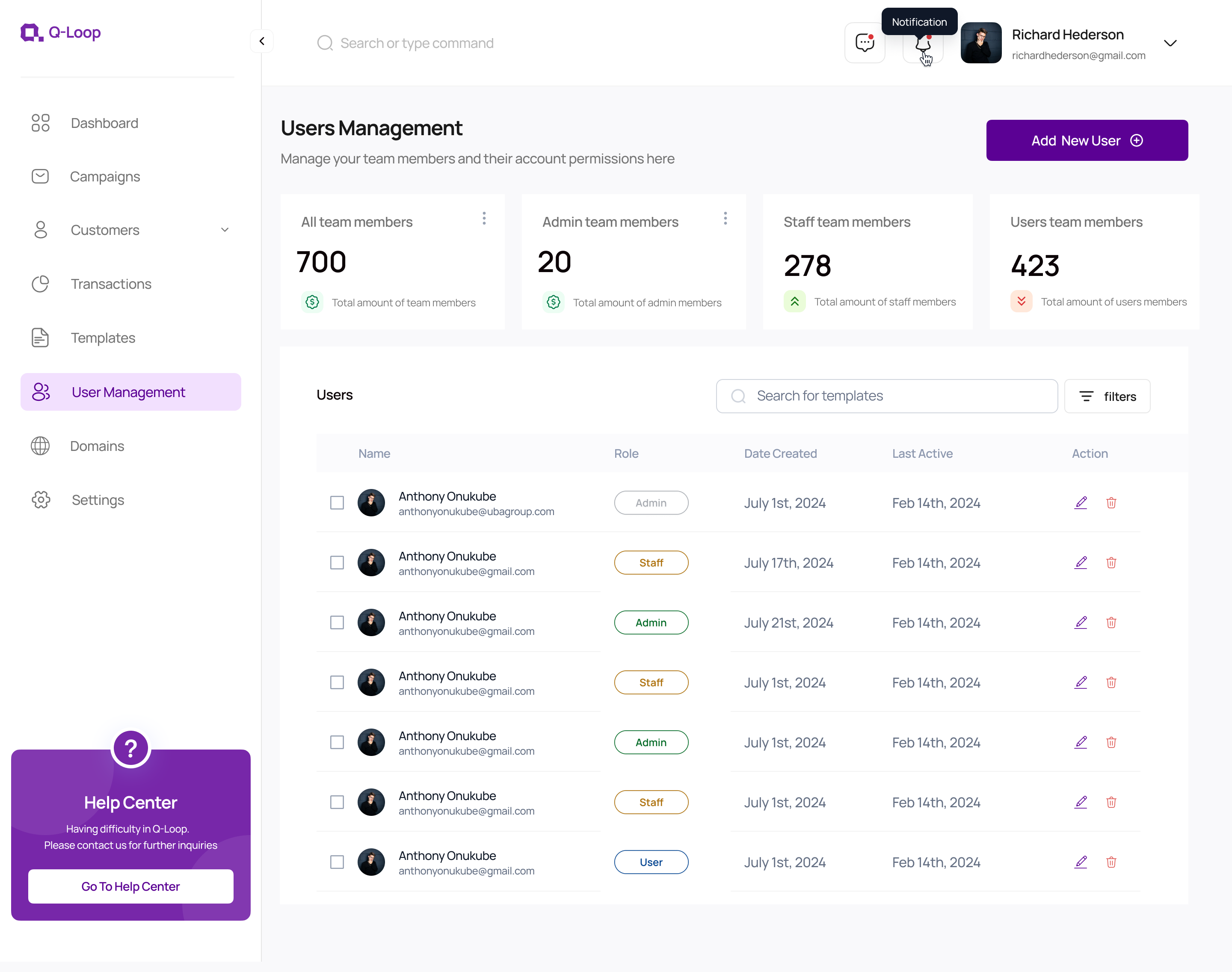Expand the Customers submenu chevron
The height and width of the screenshot is (972, 1232).
coord(225,230)
